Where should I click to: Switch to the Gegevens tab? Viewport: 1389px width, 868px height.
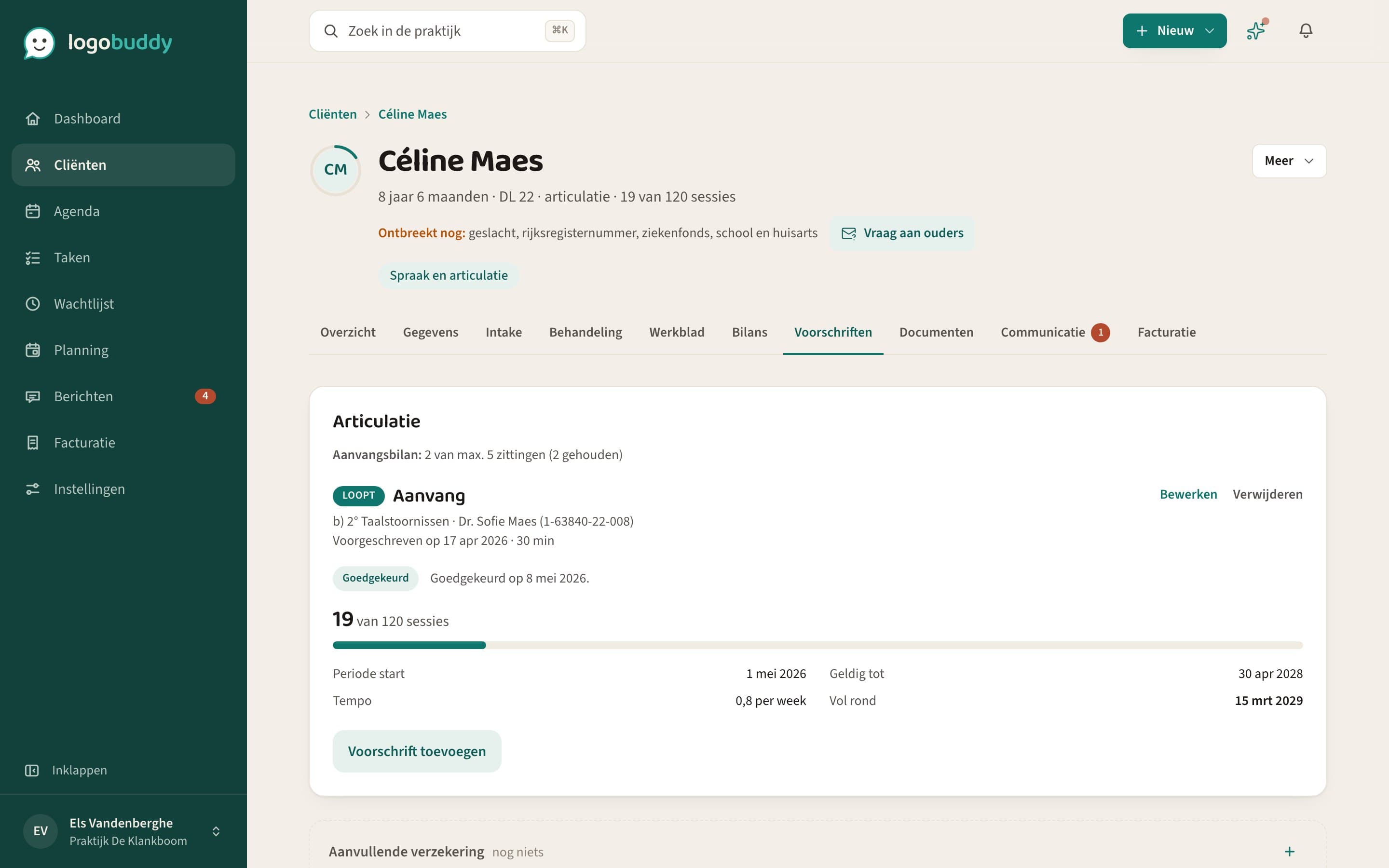pyautogui.click(x=431, y=332)
